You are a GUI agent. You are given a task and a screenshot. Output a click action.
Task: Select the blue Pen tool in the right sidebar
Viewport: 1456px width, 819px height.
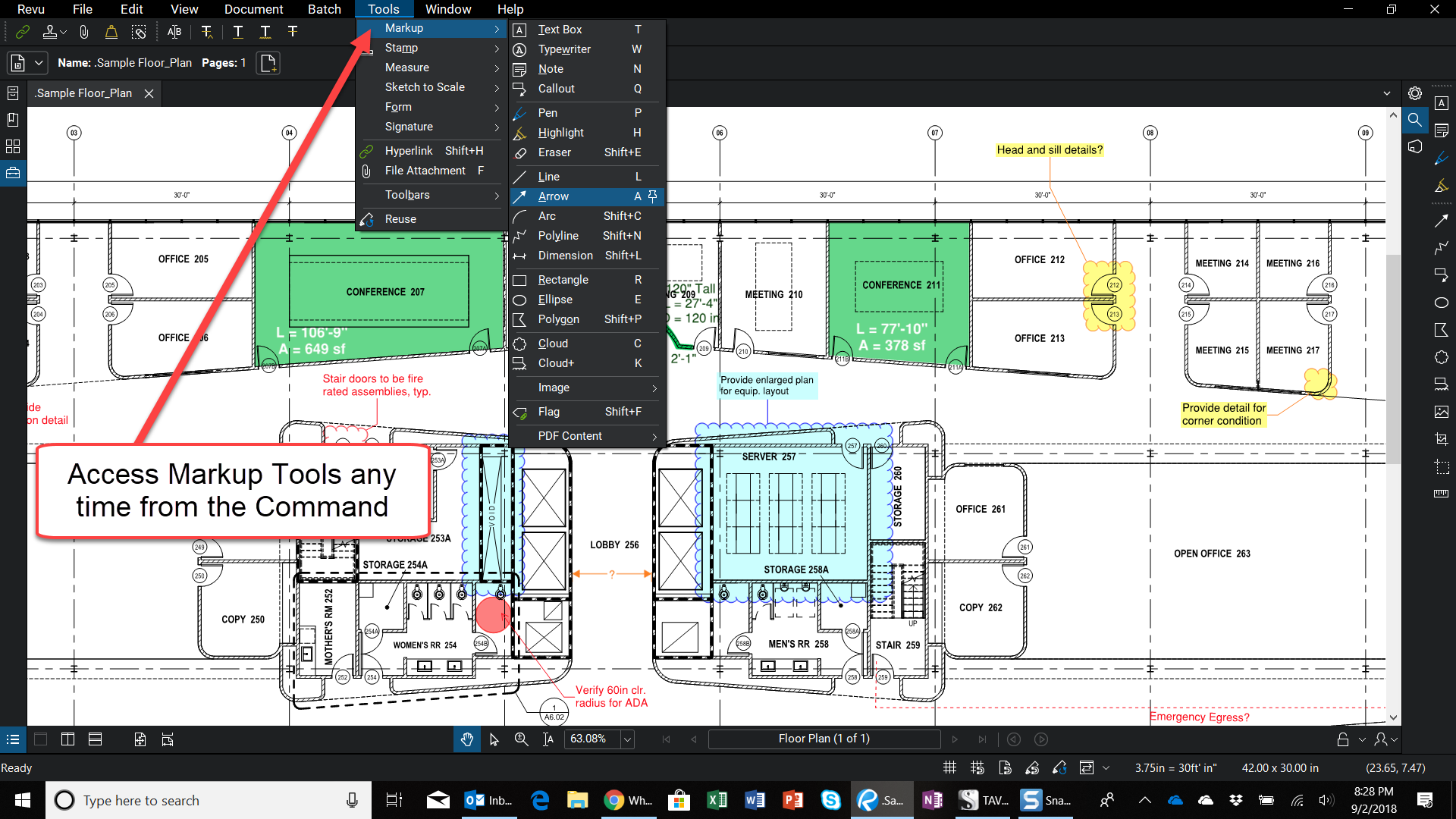point(1442,157)
